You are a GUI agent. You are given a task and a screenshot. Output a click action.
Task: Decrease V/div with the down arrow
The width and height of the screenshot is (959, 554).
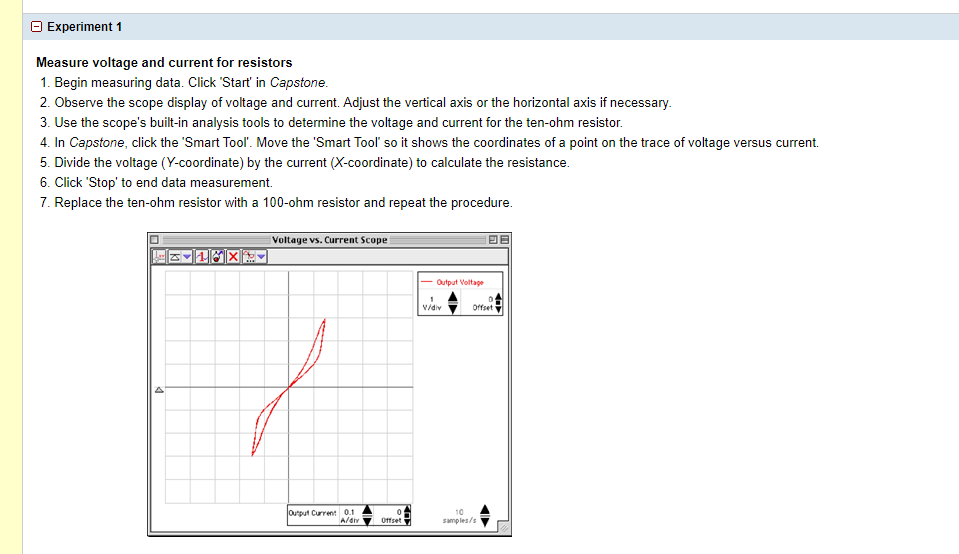tap(453, 308)
